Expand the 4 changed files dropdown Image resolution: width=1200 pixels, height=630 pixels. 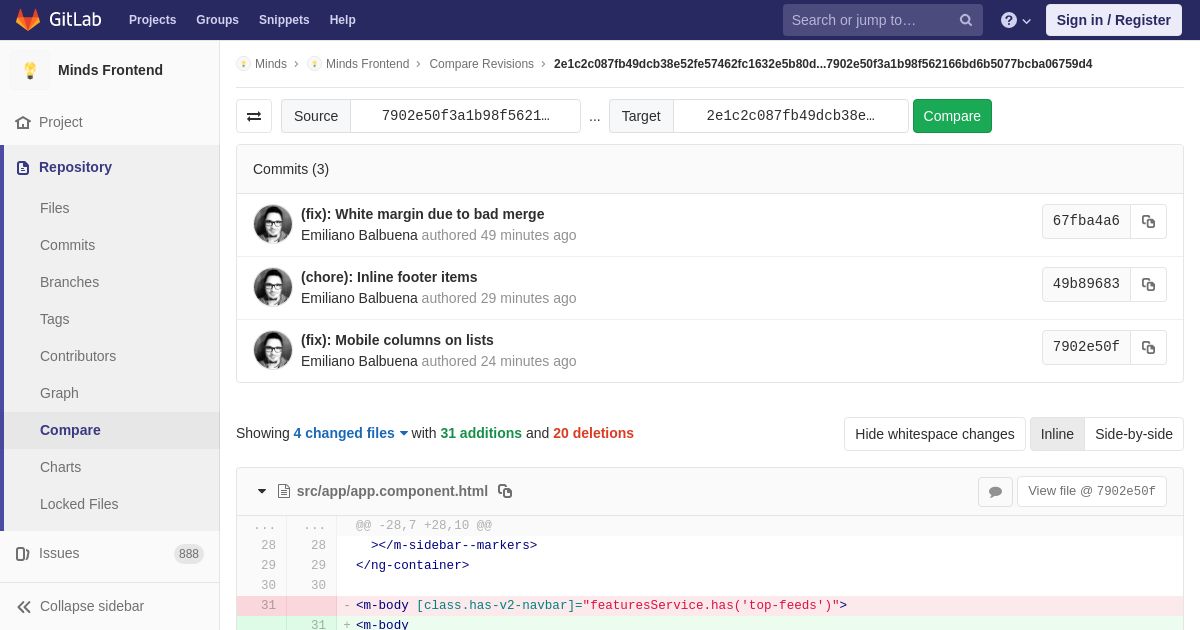(351, 433)
